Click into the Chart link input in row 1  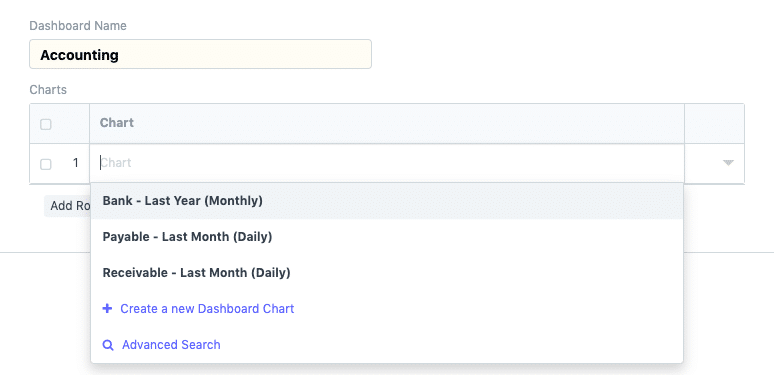pyautogui.click(x=387, y=163)
